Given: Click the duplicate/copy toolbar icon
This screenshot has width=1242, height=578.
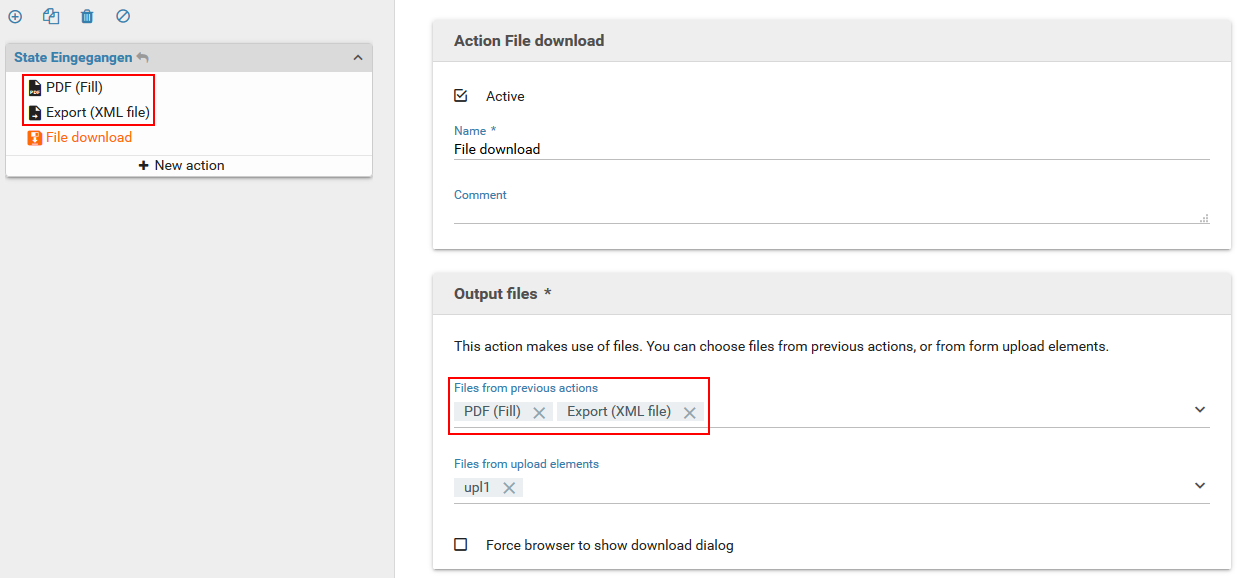Looking at the screenshot, I should (51, 17).
